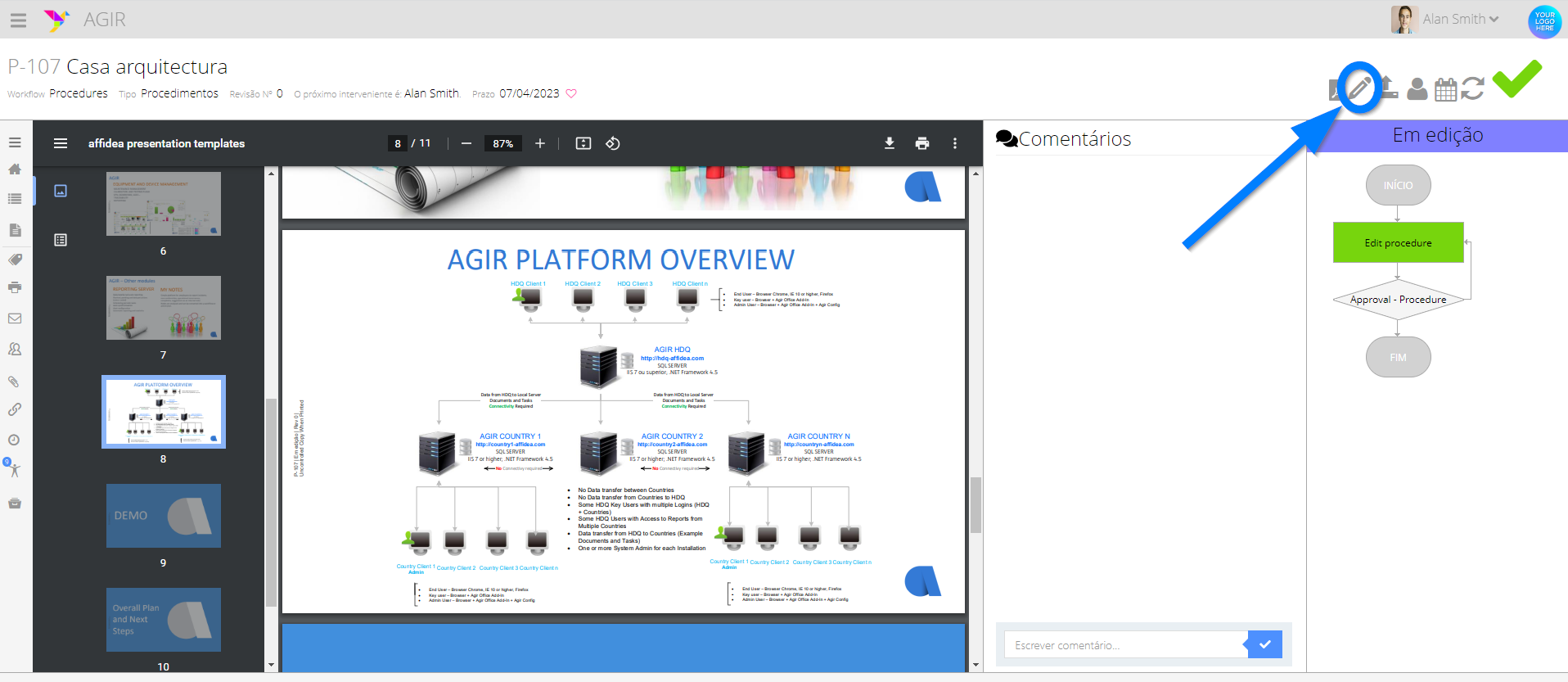Open the users group sidebar icon
Screen dimensions: 1568x682
click(15, 349)
